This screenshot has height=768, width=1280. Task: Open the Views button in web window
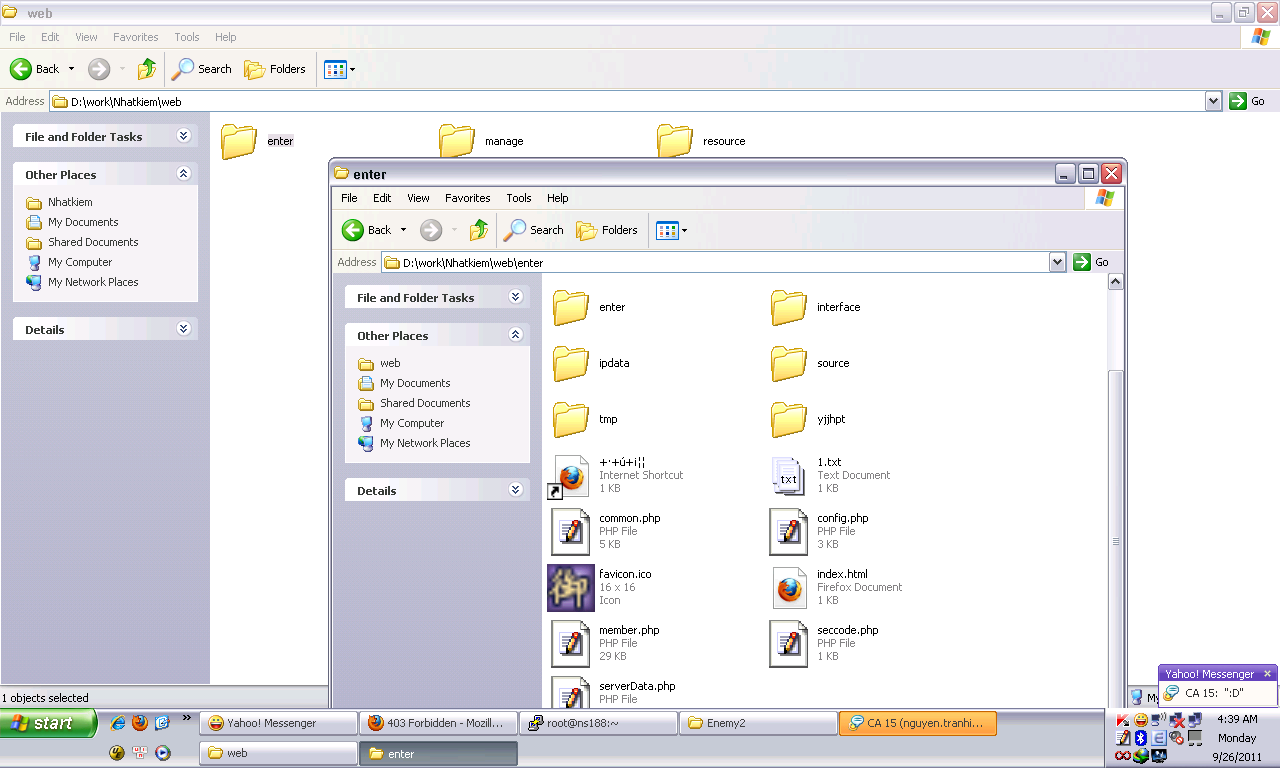point(340,69)
